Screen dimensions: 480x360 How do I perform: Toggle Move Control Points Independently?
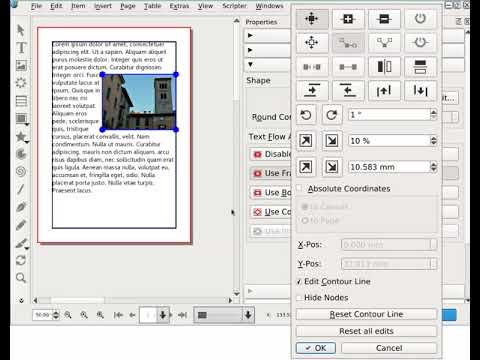(348, 43)
